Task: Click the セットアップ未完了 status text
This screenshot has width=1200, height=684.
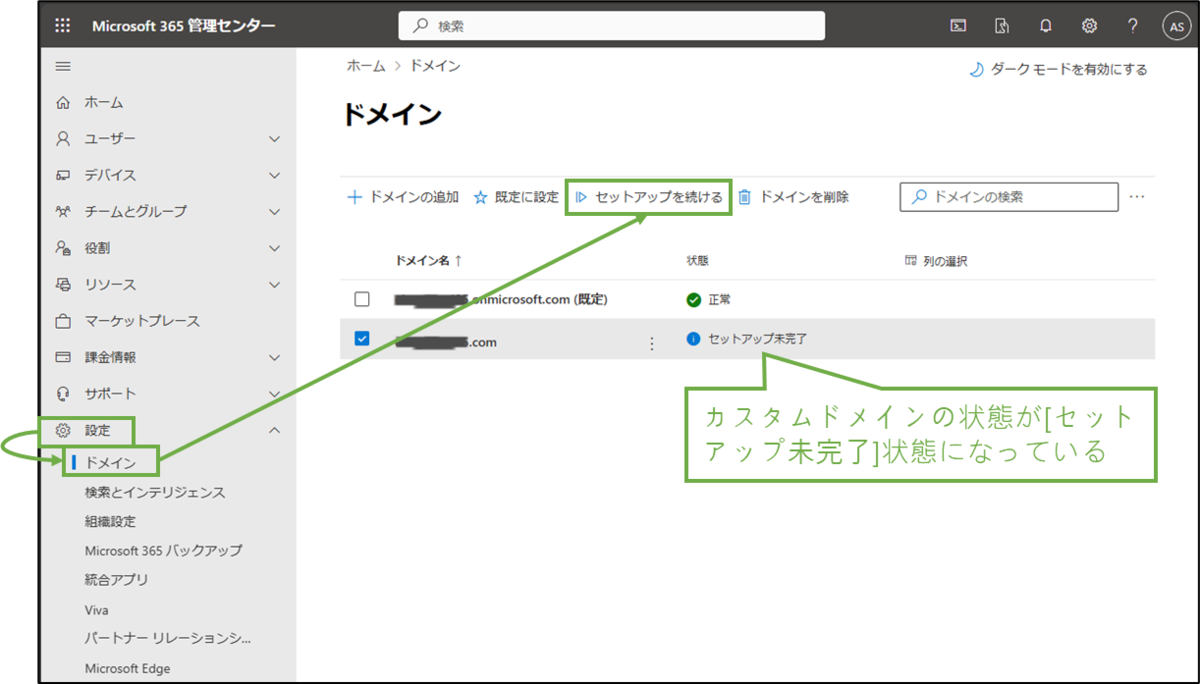Action: [757, 339]
